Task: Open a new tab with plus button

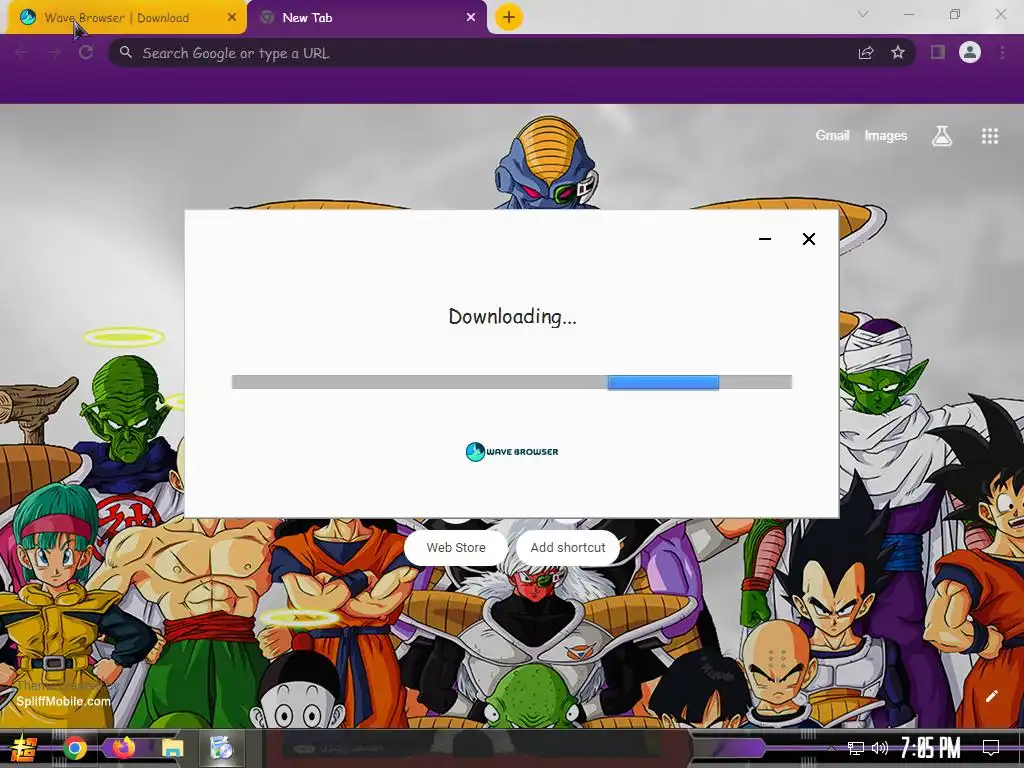Action: tap(509, 17)
